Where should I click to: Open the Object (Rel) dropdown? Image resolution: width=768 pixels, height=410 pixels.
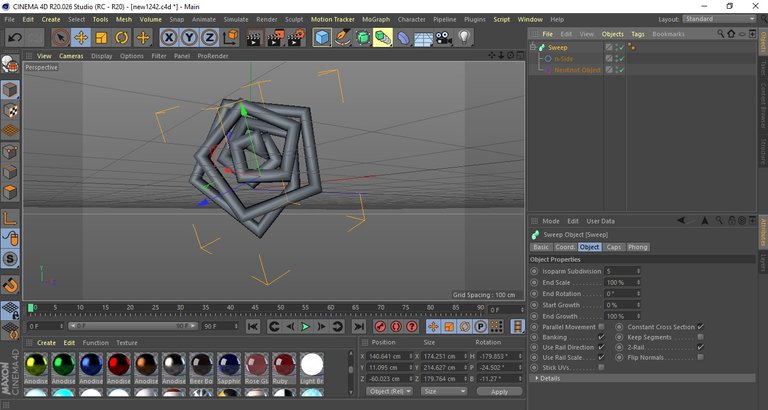coord(389,391)
